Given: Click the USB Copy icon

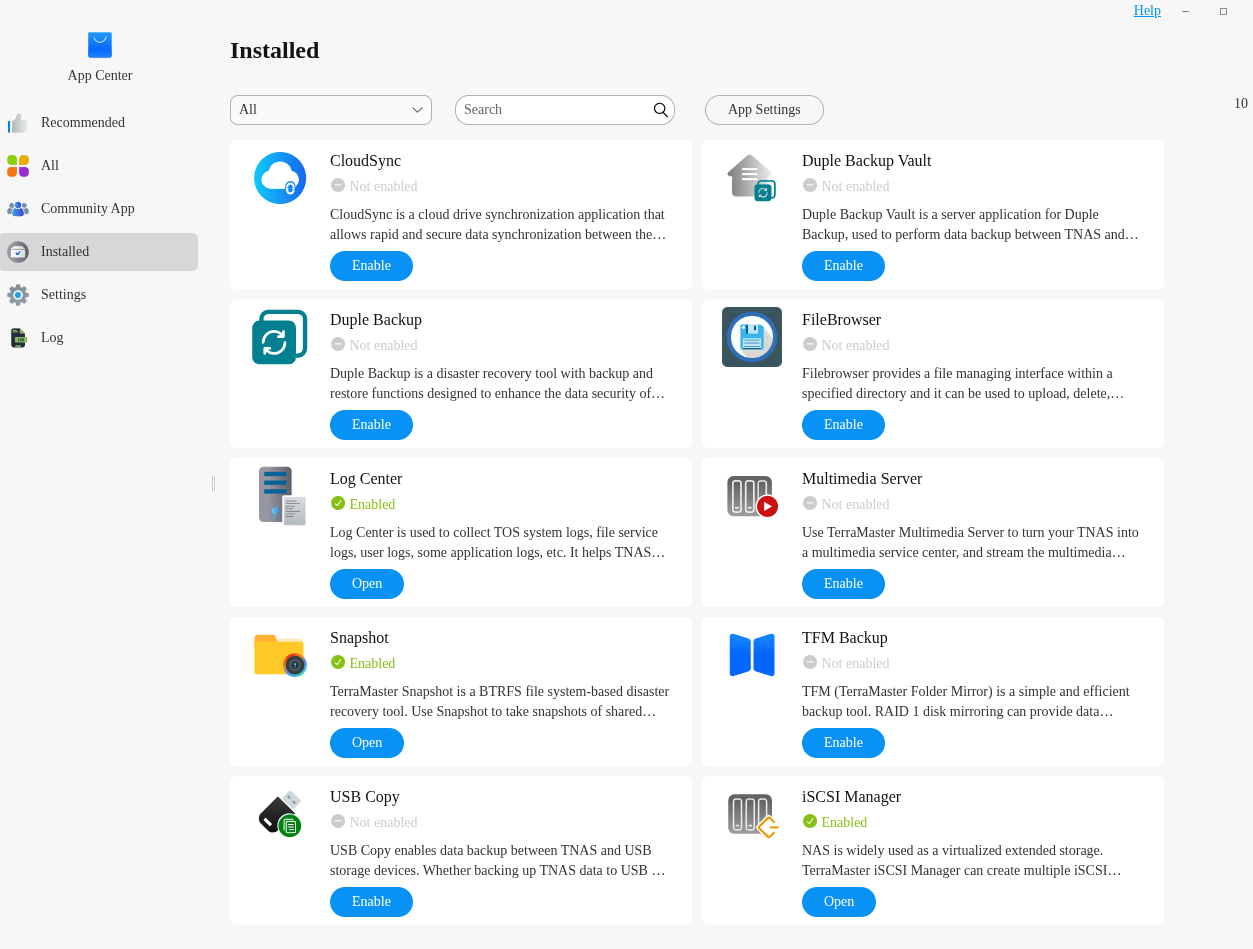Looking at the screenshot, I should click(280, 814).
